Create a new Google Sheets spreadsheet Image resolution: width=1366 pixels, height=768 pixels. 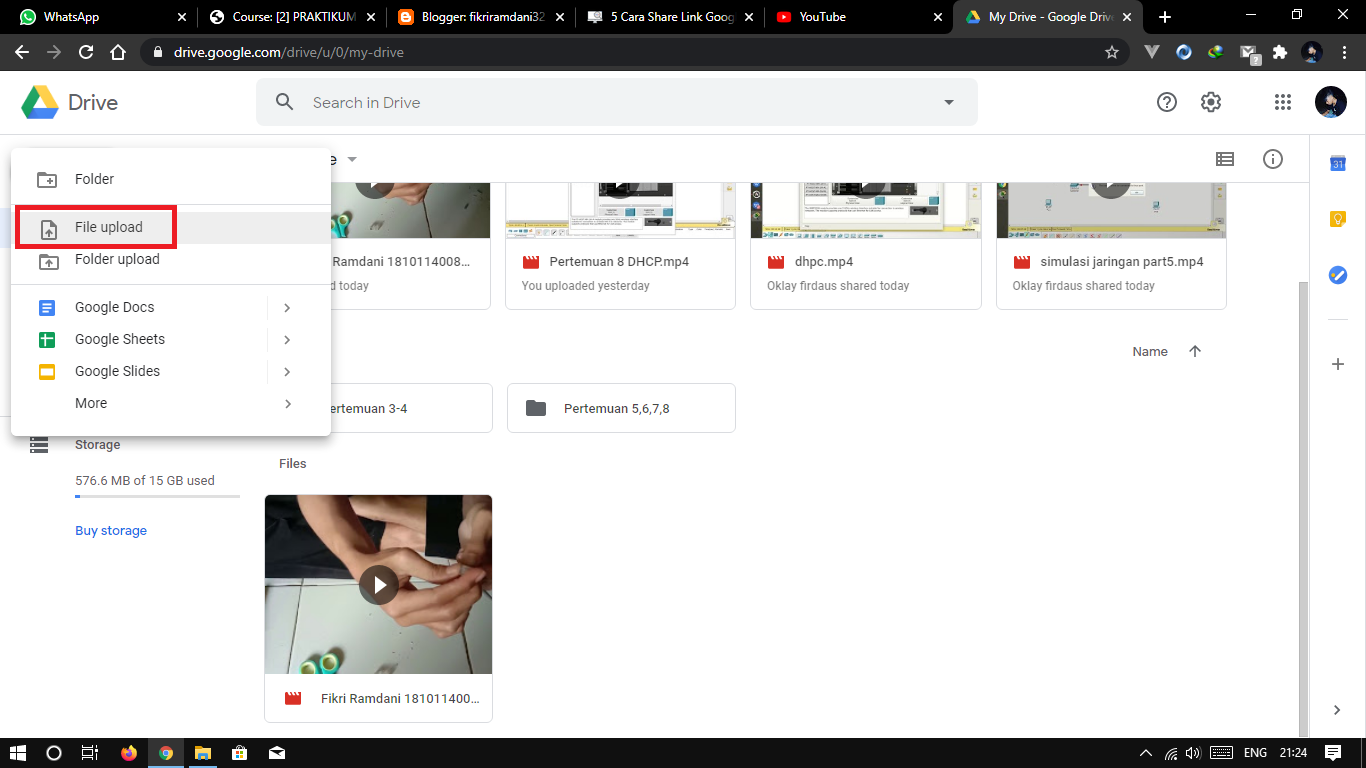pos(139,339)
